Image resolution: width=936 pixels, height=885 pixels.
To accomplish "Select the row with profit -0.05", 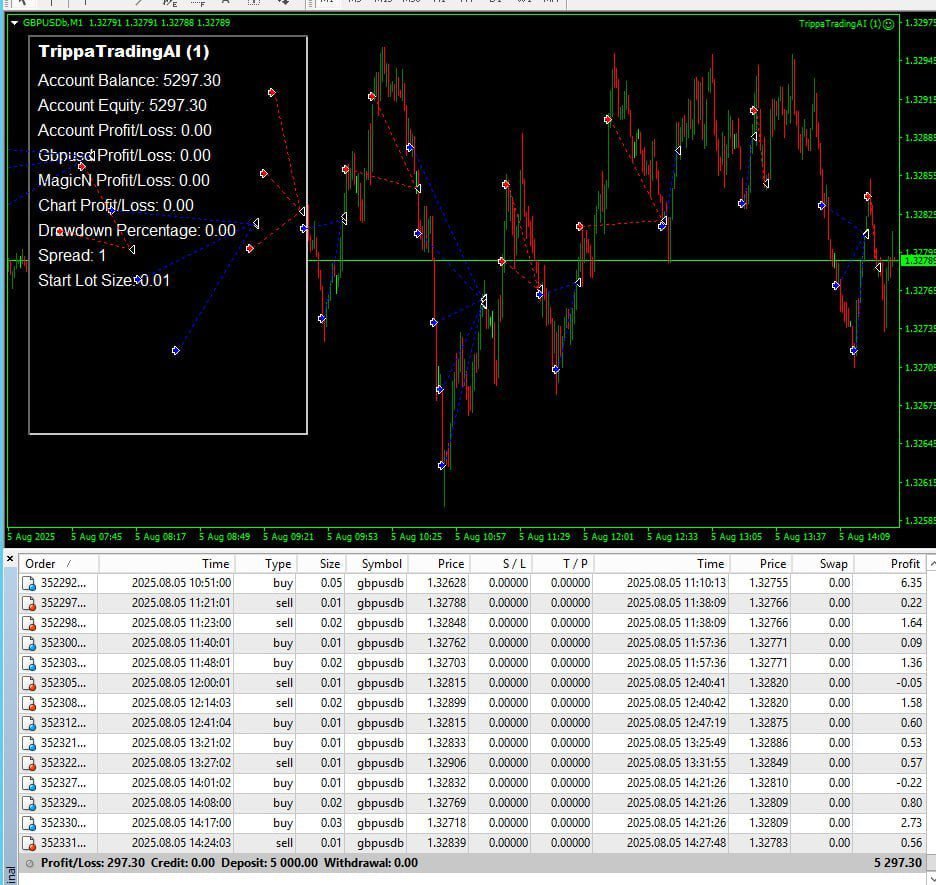I will pyautogui.click(x=472, y=683).
